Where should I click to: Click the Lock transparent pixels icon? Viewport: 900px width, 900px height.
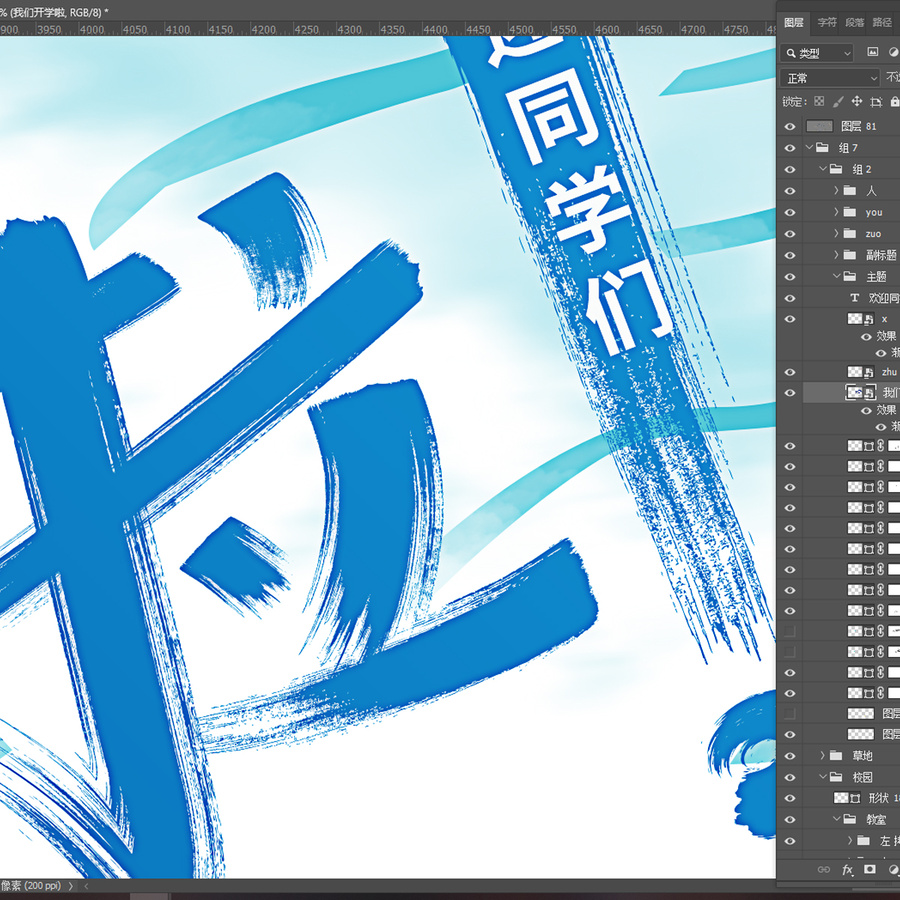(x=819, y=102)
